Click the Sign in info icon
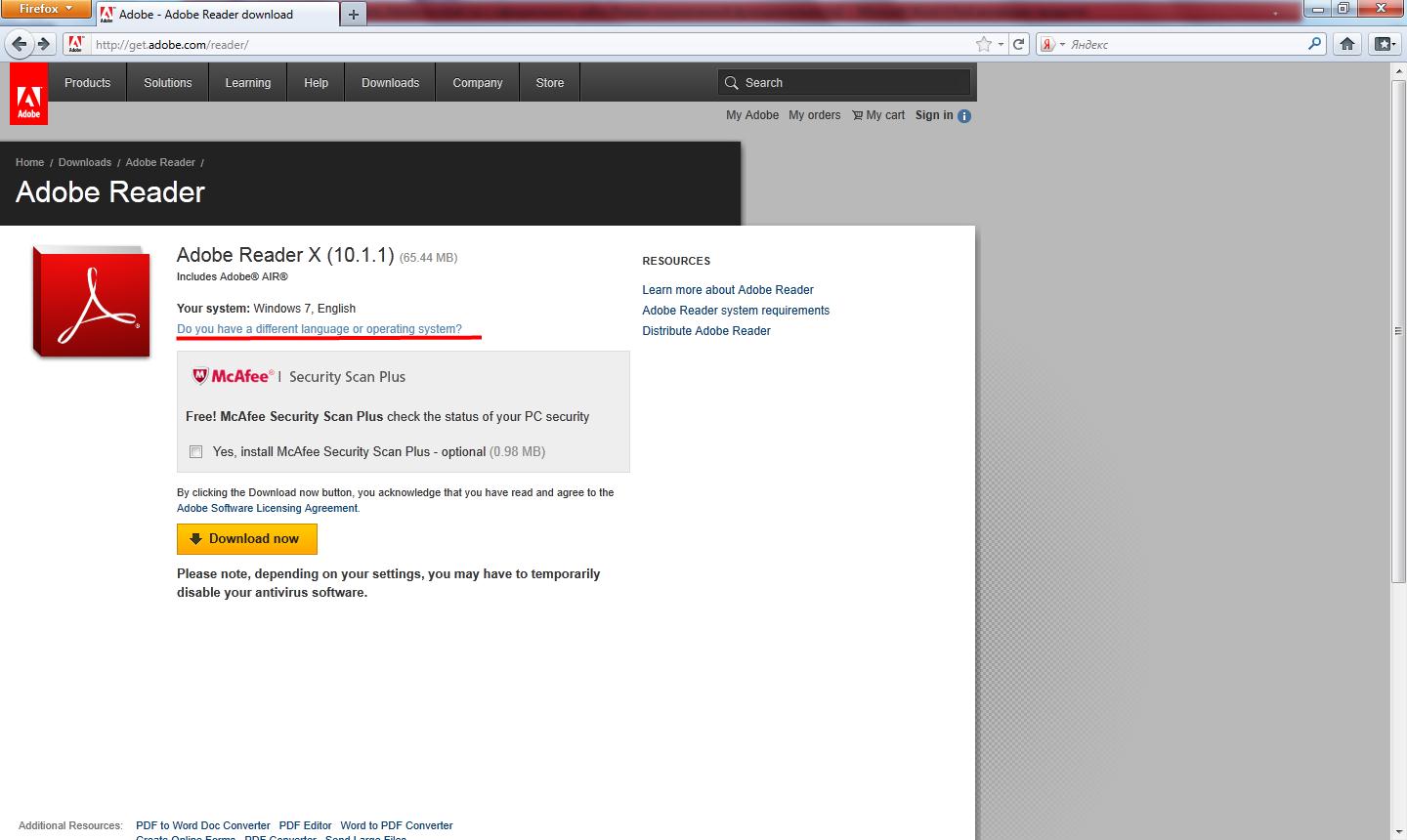This screenshot has width=1407, height=840. [964, 116]
